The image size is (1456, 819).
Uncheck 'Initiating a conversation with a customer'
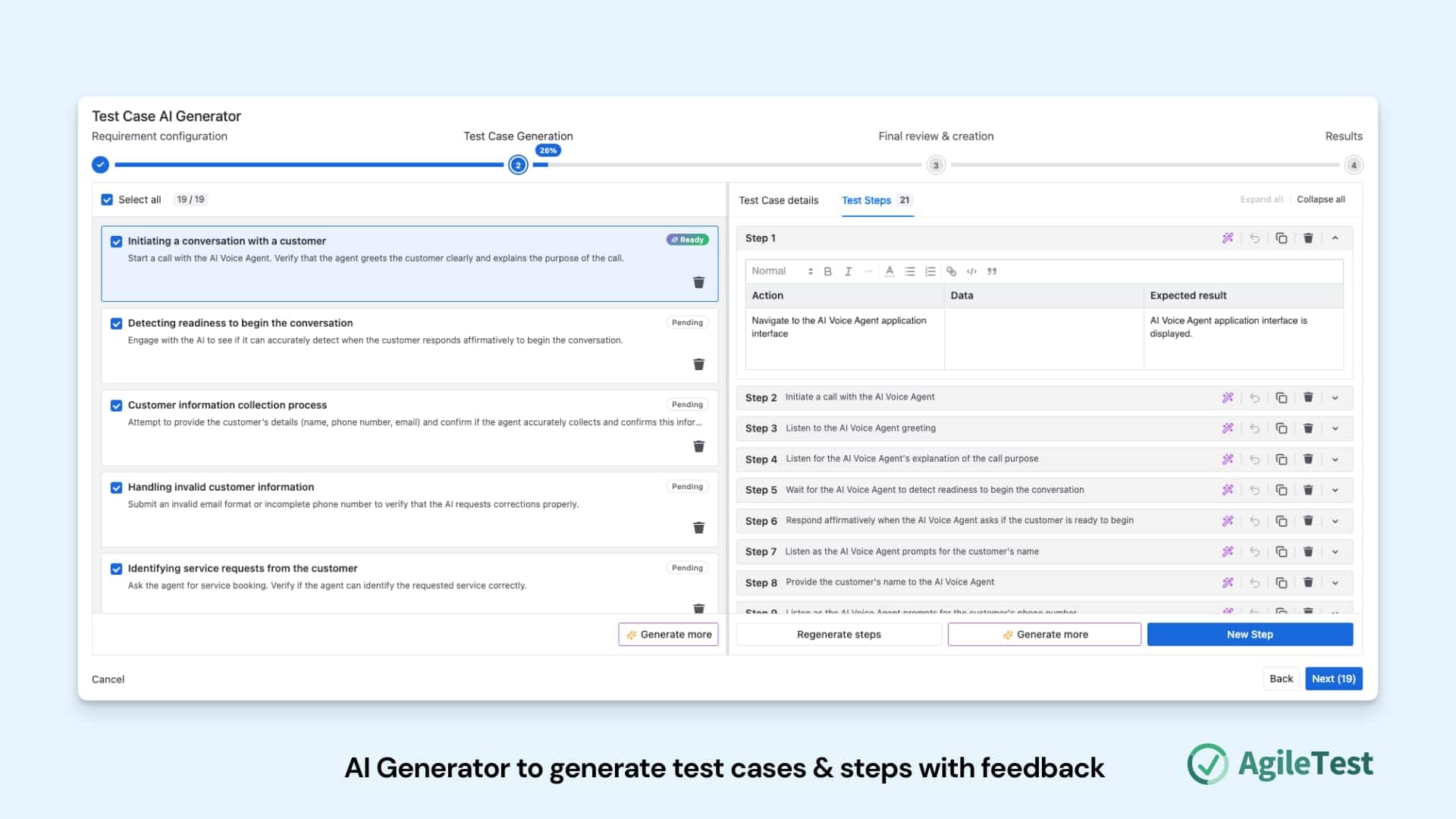click(116, 241)
